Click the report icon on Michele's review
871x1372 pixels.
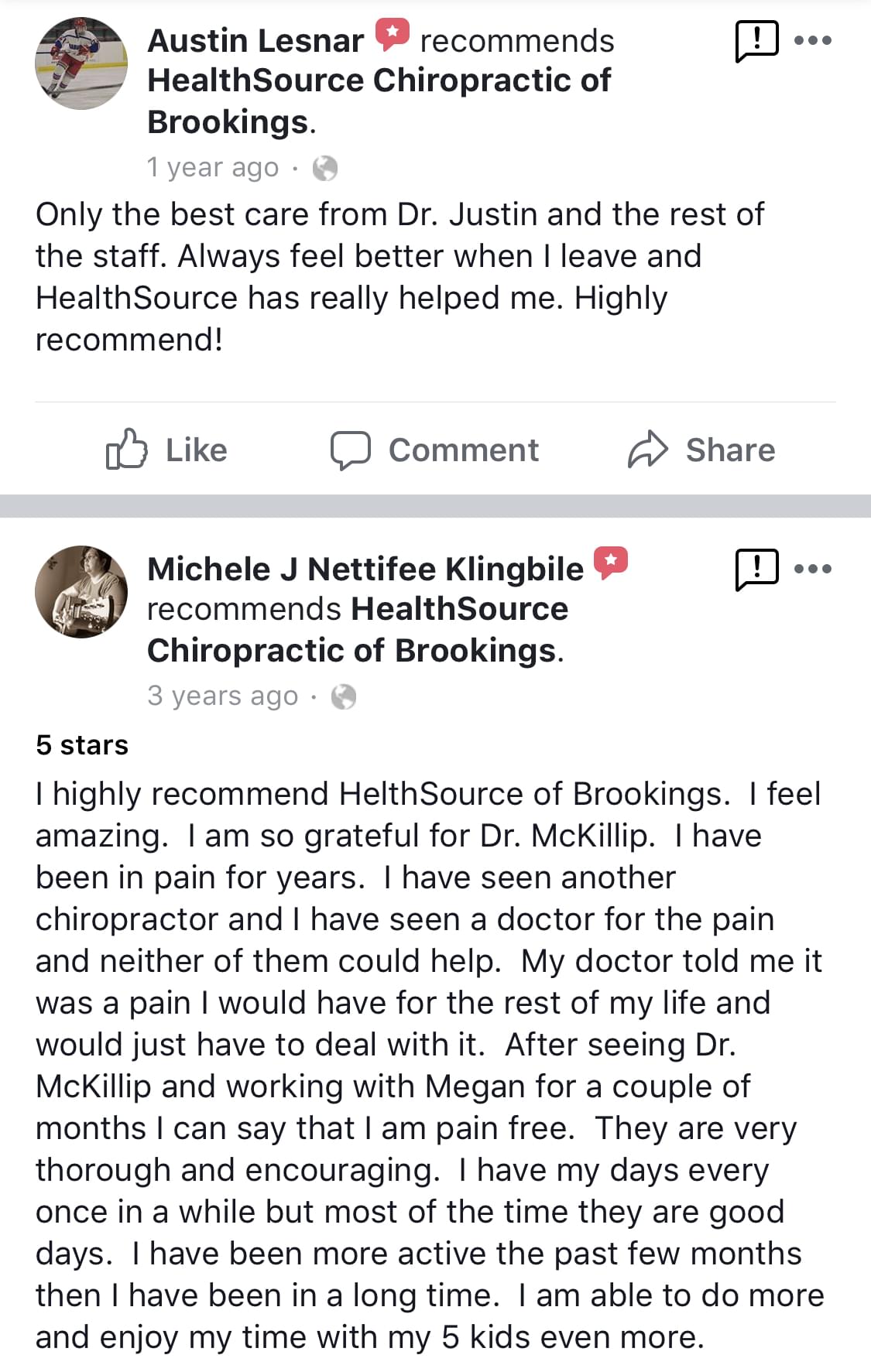(x=756, y=569)
